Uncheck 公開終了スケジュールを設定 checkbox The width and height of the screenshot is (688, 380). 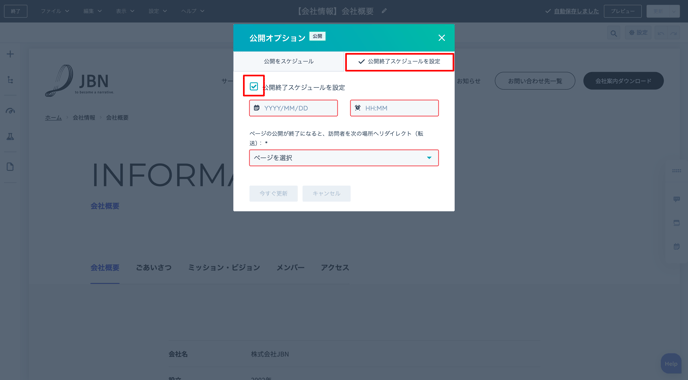254,86
